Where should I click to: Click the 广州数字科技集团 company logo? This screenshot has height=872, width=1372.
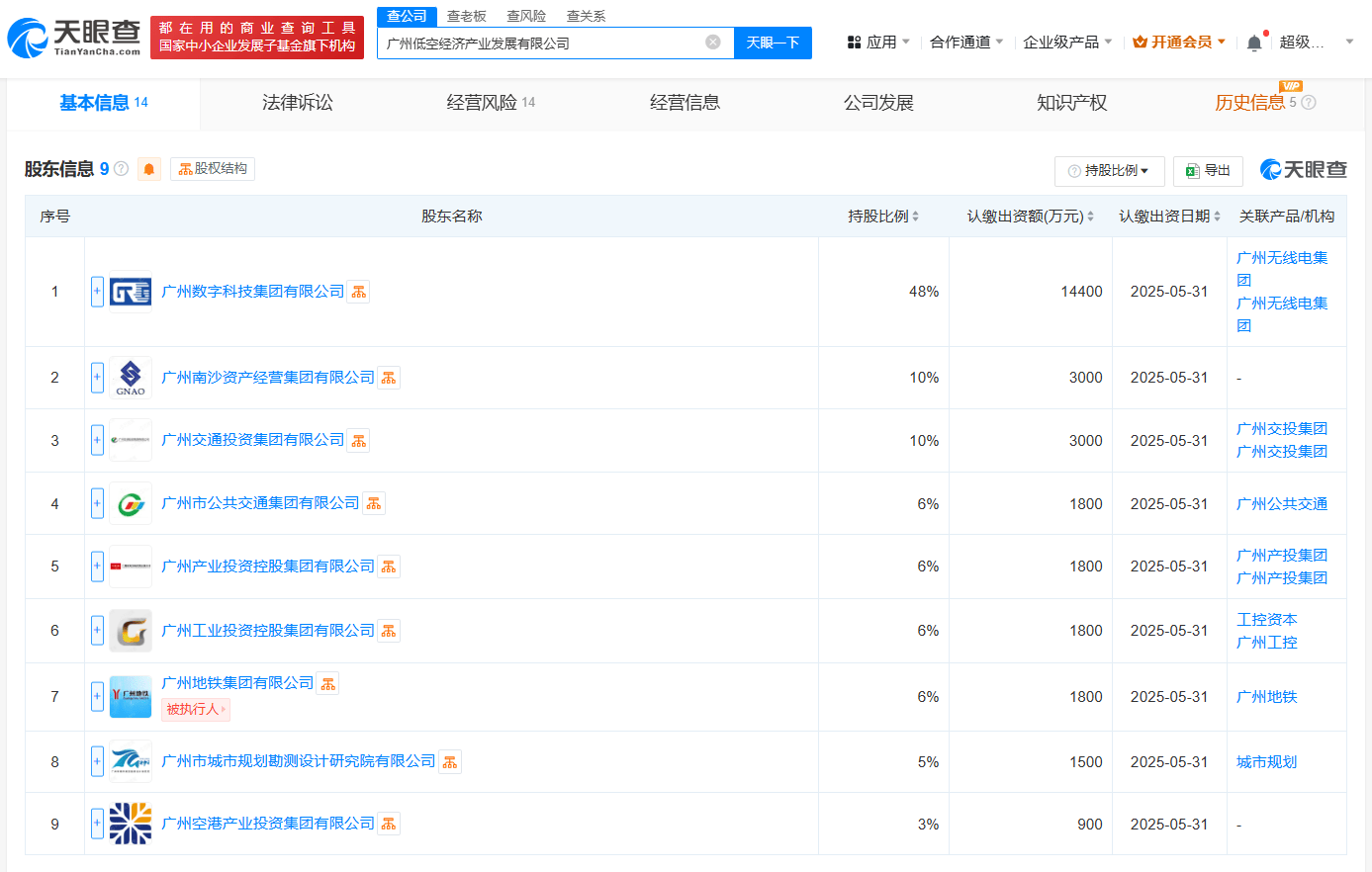tap(131, 292)
